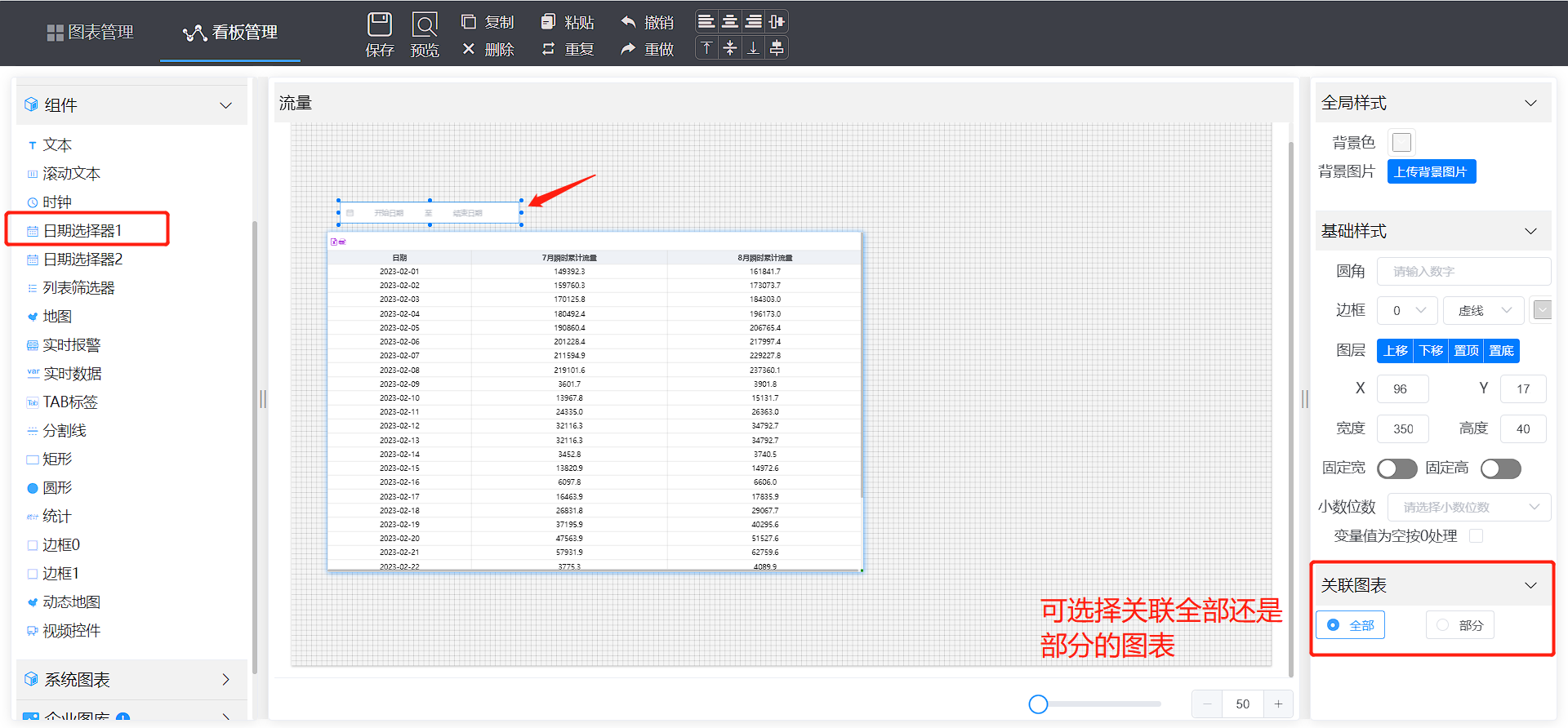Viewport: 1568px width, 728px height.
Task: Select the 部分 radio option
Action: click(x=1460, y=625)
